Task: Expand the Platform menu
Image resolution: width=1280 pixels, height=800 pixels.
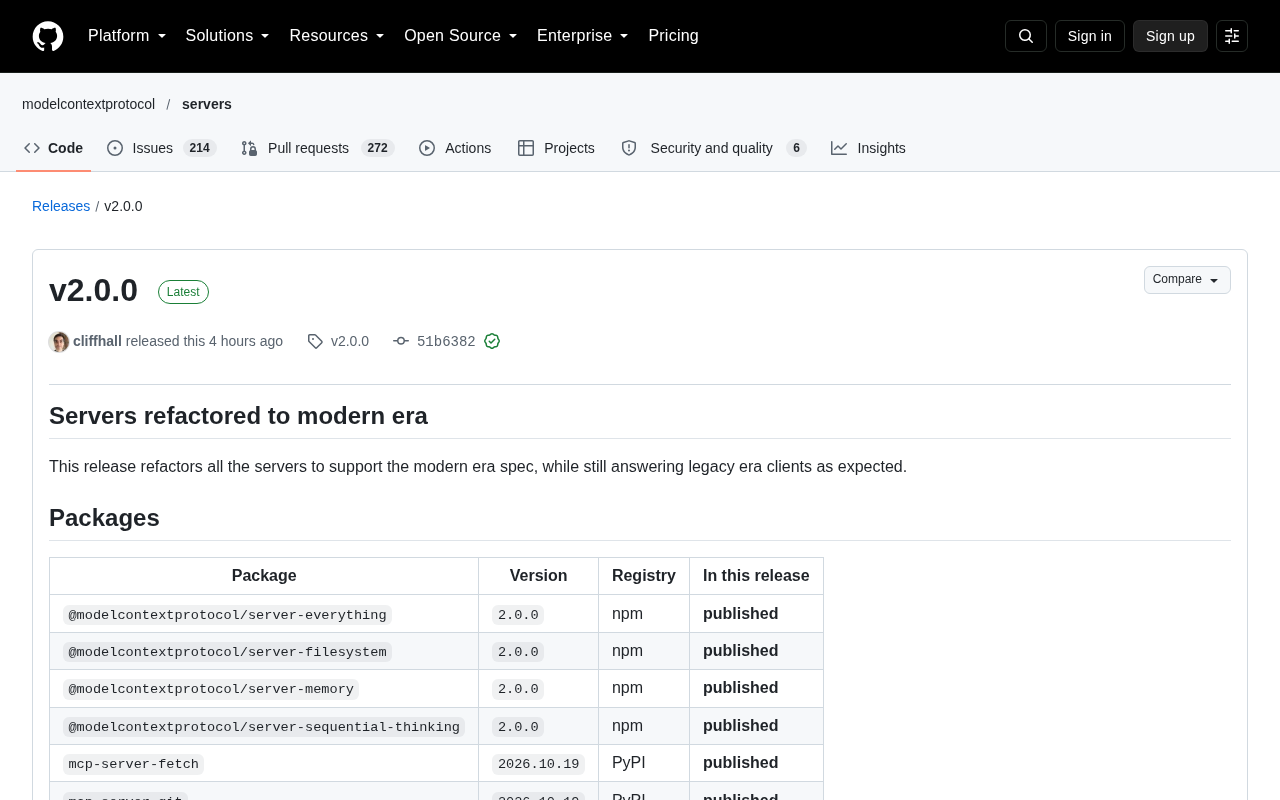Action: [x=127, y=36]
